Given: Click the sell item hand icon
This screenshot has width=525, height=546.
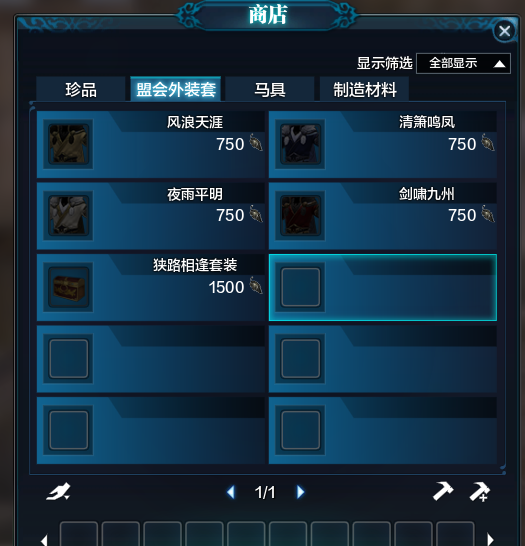Looking at the screenshot, I should (58, 492).
